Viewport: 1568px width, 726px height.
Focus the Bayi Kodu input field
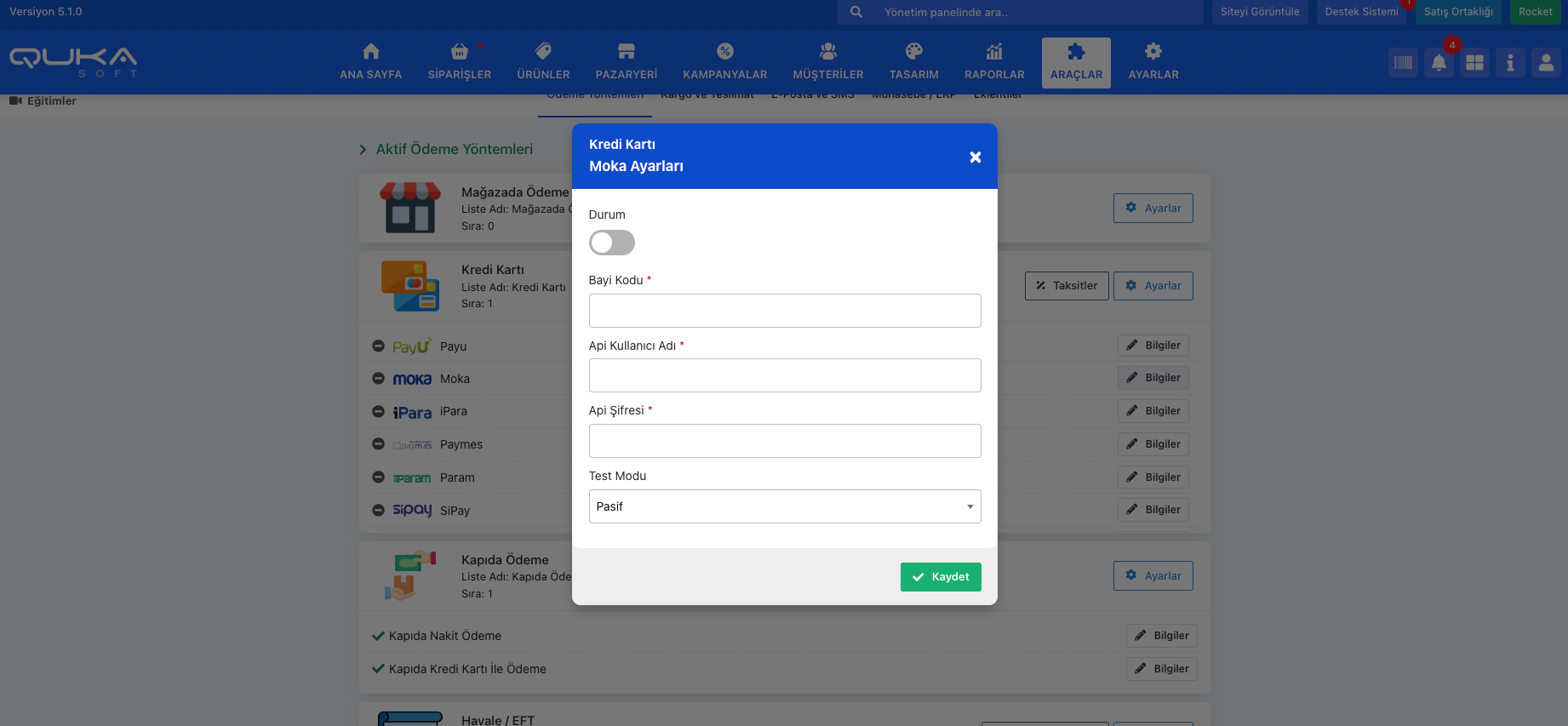[784, 311]
